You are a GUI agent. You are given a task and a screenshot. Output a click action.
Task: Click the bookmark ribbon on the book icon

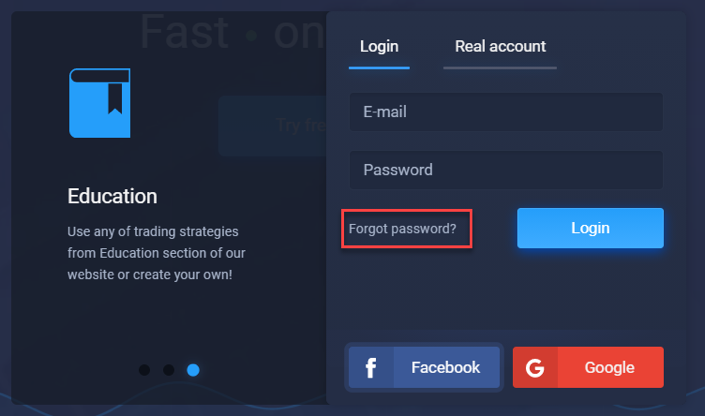pos(115,98)
